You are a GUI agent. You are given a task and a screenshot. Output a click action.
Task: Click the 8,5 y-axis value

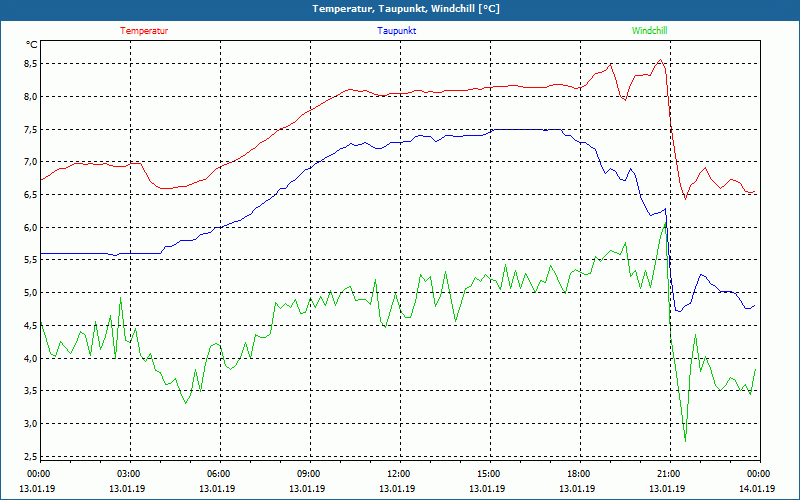tap(30, 64)
